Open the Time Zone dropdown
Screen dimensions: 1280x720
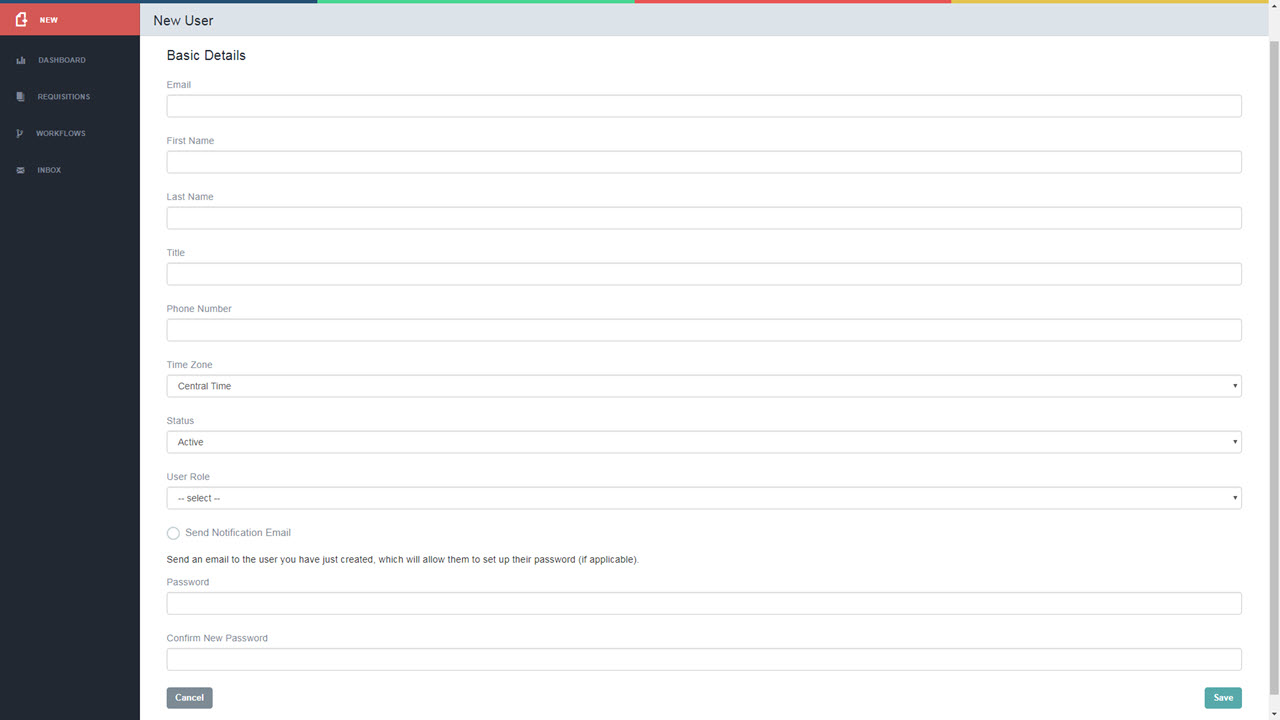pos(704,386)
